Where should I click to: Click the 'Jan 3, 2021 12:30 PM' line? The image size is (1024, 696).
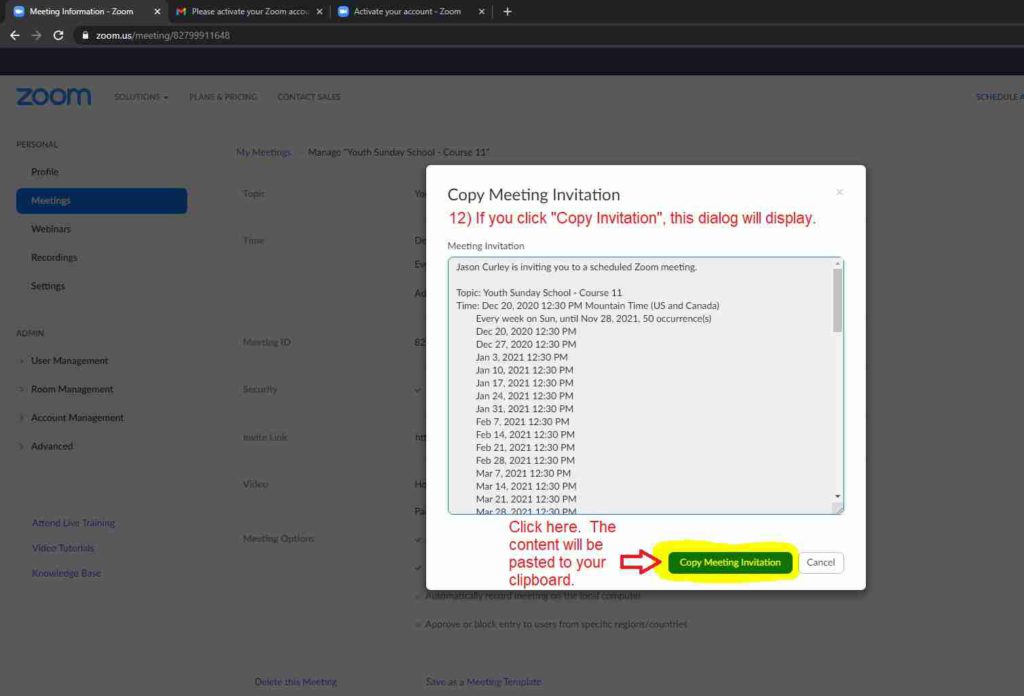522,357
